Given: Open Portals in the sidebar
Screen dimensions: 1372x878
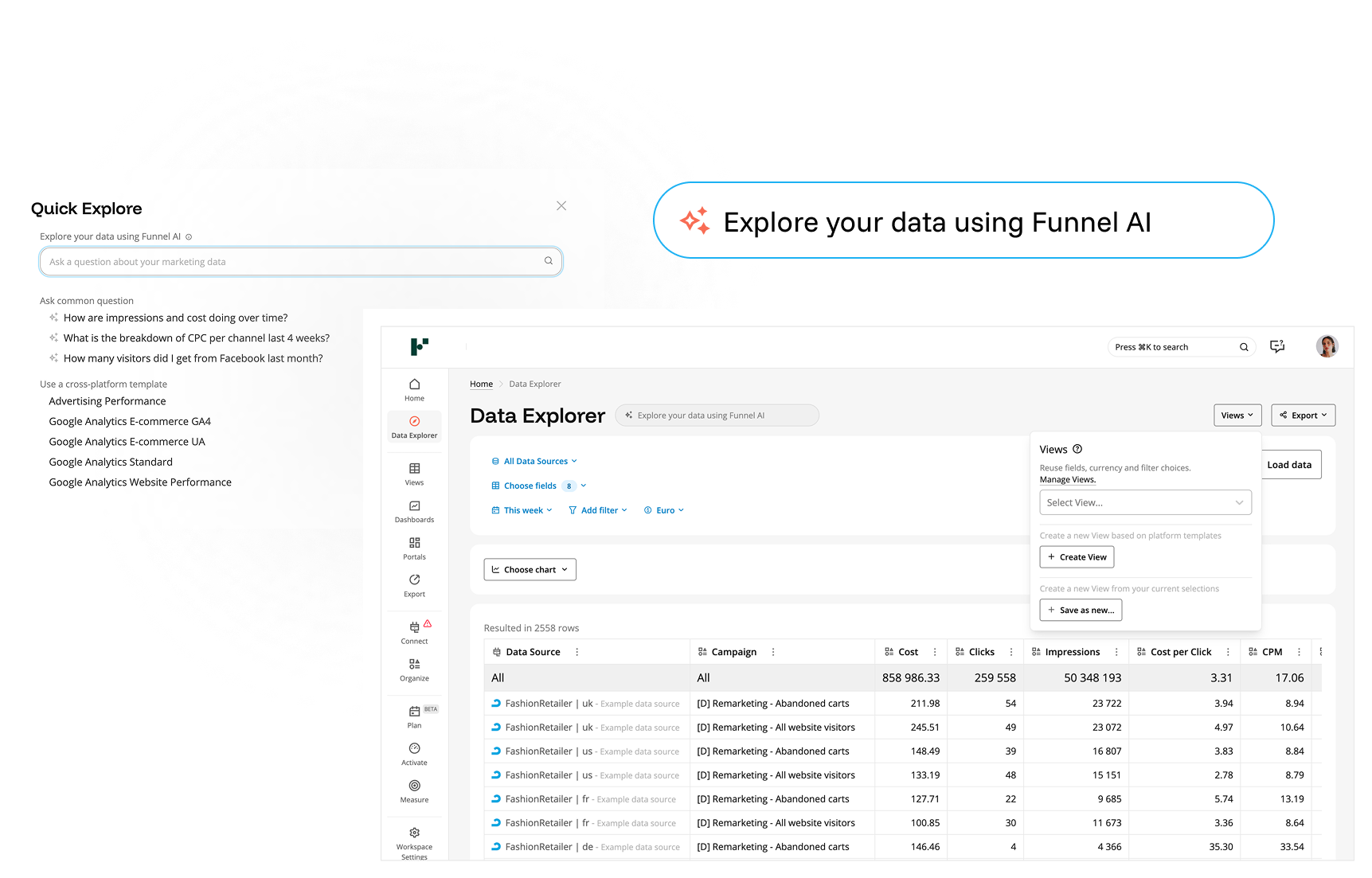Looking at the screenshot, I should click(414, 548).
